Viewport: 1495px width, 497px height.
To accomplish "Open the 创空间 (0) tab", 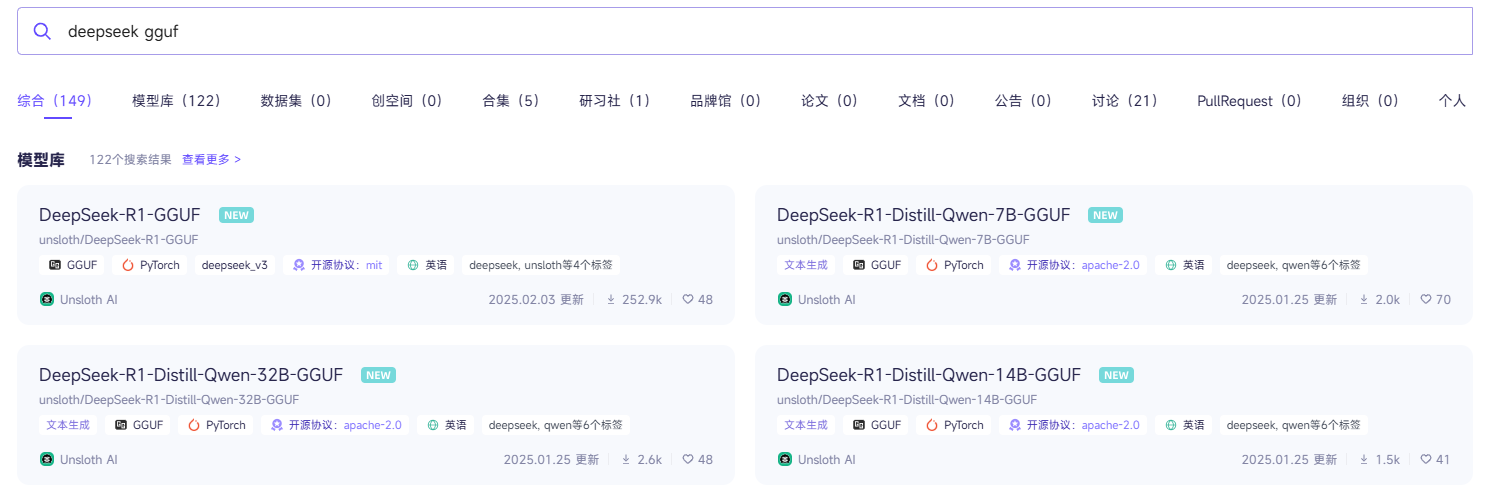I will (x=407, y=101).
